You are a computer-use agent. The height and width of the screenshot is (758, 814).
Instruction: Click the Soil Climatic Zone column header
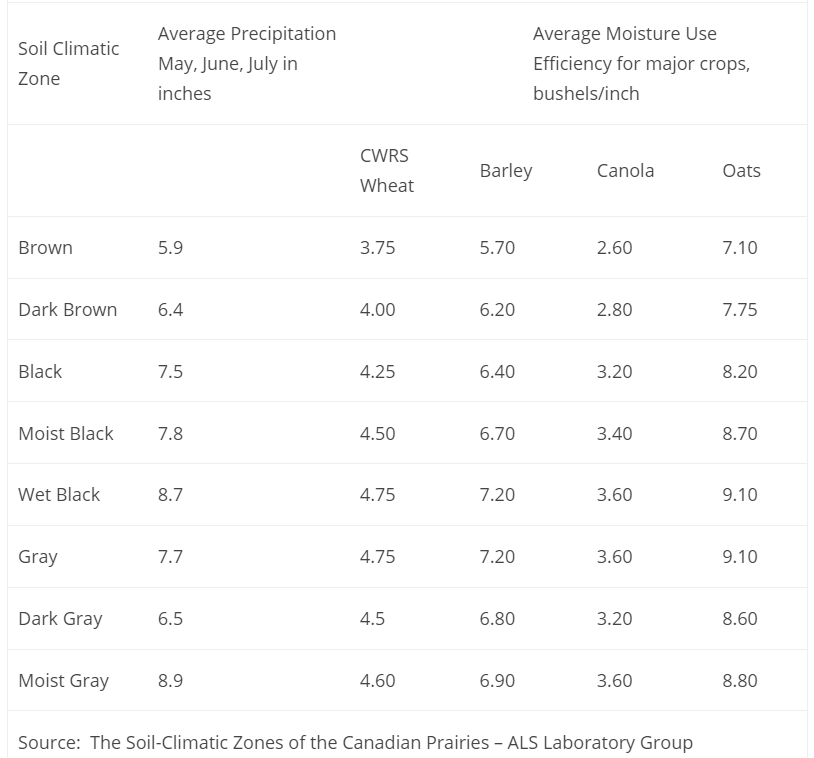[68, 63]
